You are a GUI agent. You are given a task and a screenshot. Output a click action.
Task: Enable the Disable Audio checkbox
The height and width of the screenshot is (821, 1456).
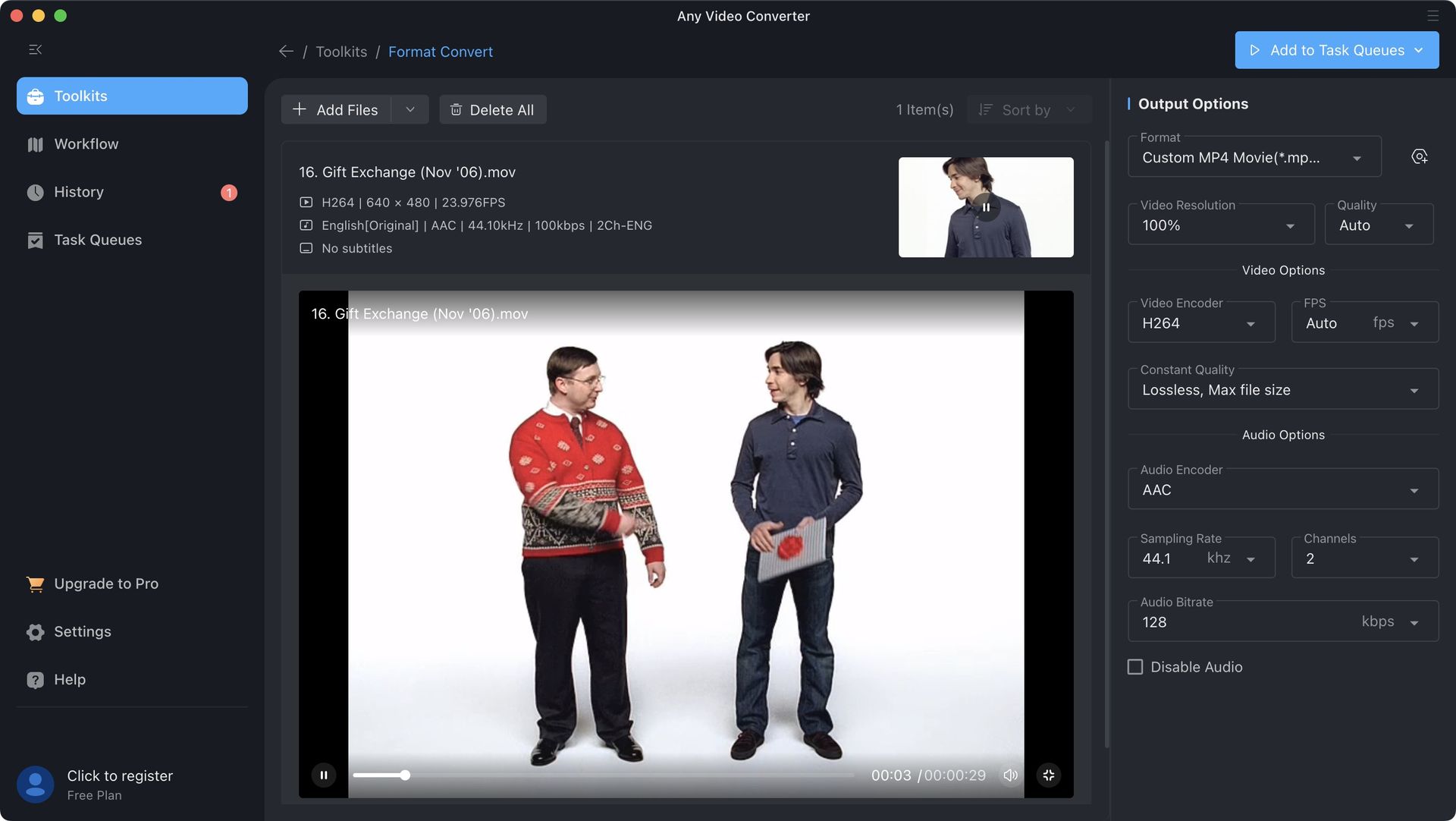[1135, 667]
